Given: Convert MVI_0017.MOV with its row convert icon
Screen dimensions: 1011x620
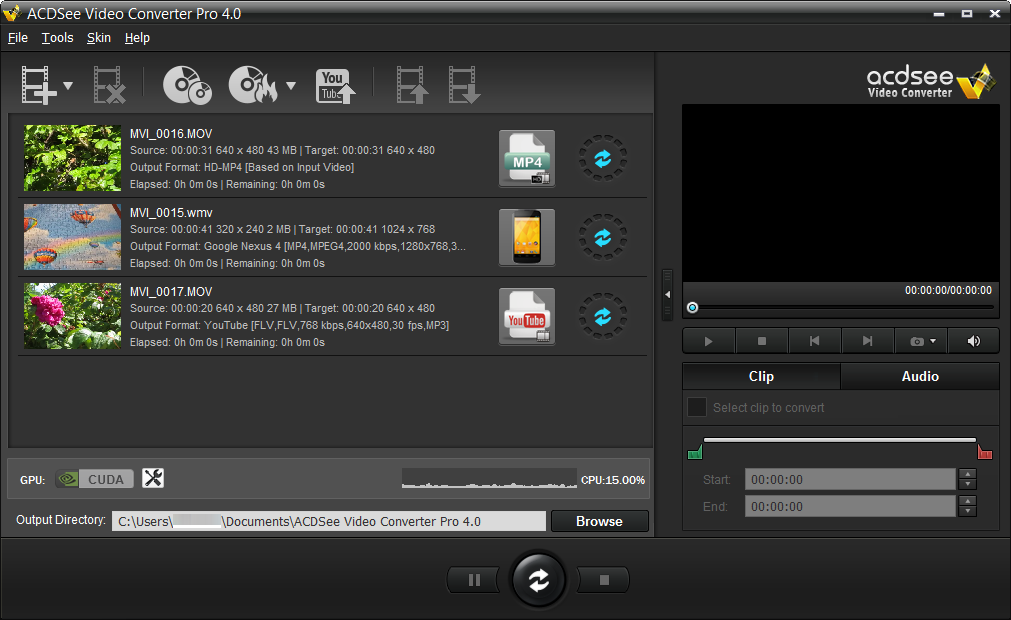Looking at the screenshot, I should [603, 316].
